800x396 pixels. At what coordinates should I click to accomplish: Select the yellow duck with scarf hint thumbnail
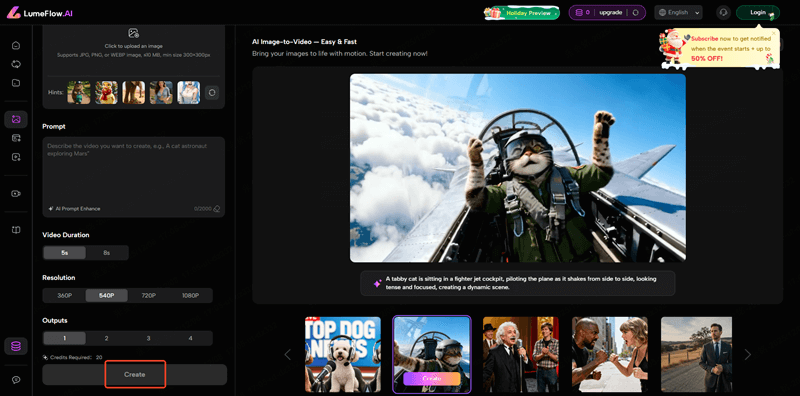click(106, 93)
